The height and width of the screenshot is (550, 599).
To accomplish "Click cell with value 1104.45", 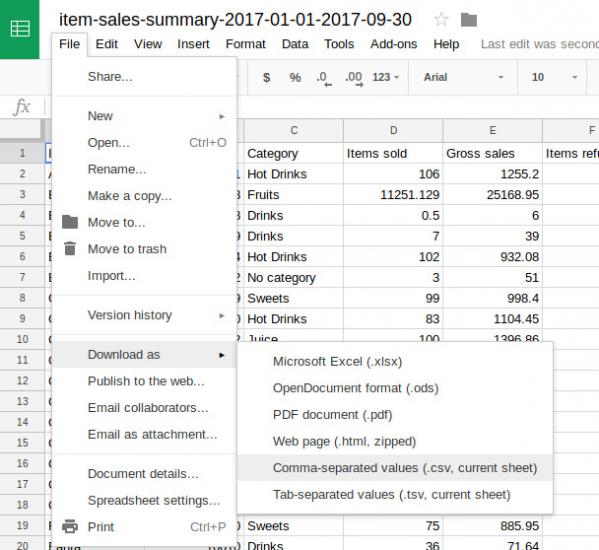I will coord(493,319).
